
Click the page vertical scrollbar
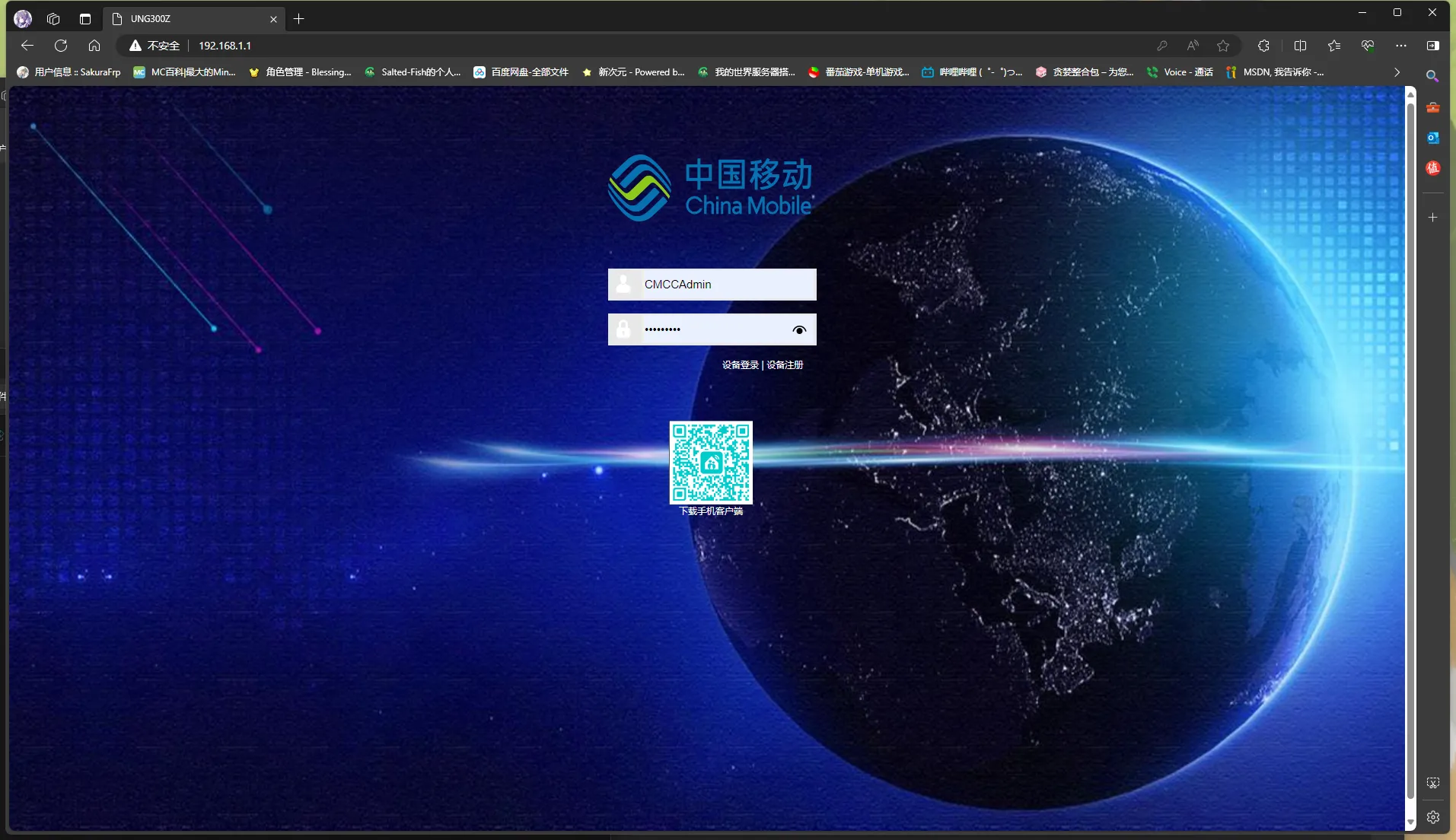(1410, 457)
